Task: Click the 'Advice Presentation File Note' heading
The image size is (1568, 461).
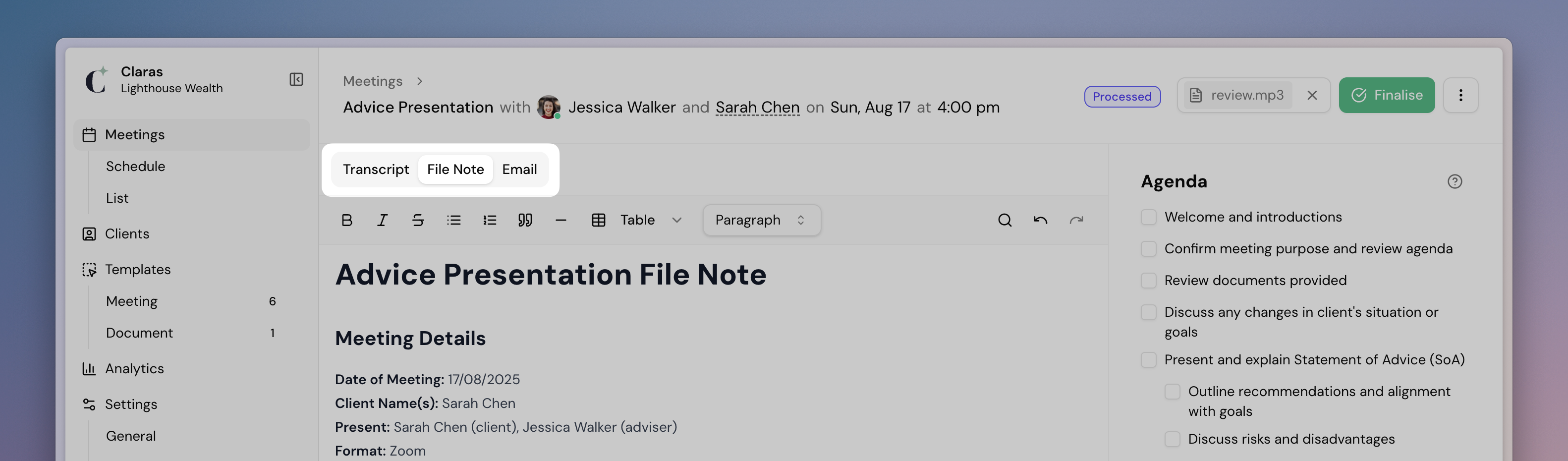Action: pos(550,274)
